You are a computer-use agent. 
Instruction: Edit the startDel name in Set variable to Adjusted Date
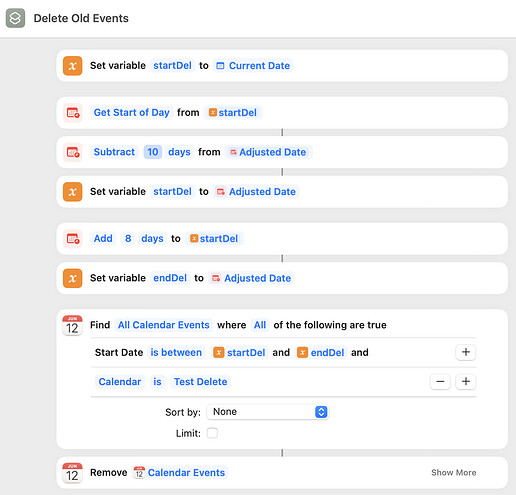tap(172, 192)
